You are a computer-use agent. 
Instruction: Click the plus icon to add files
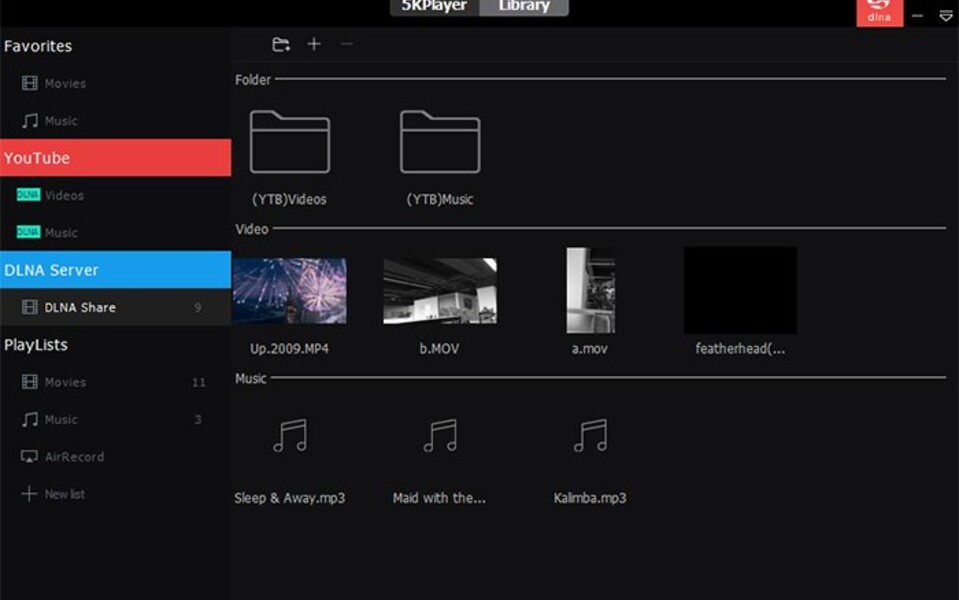click(314, 44)
